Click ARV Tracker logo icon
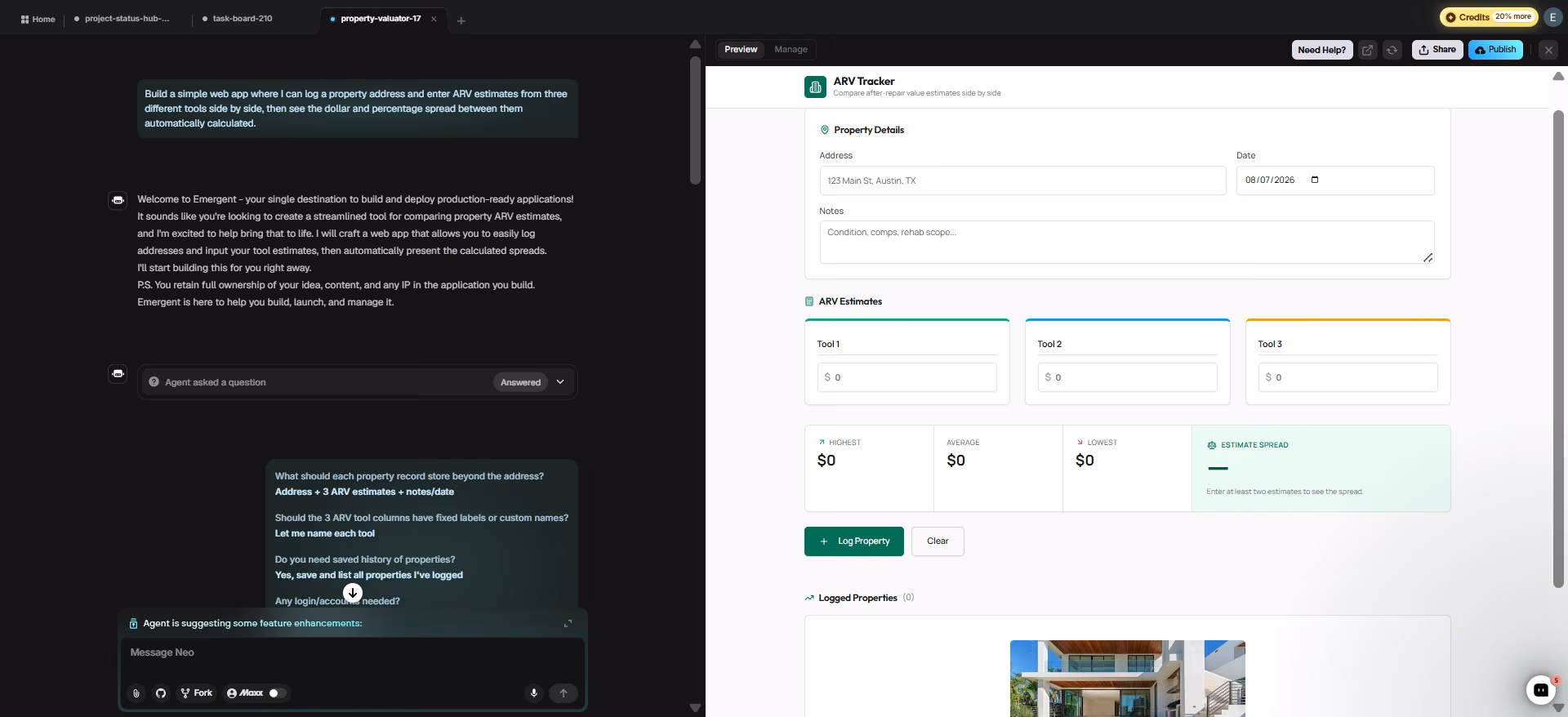The image size is (1568, 717). coord(815,87)
